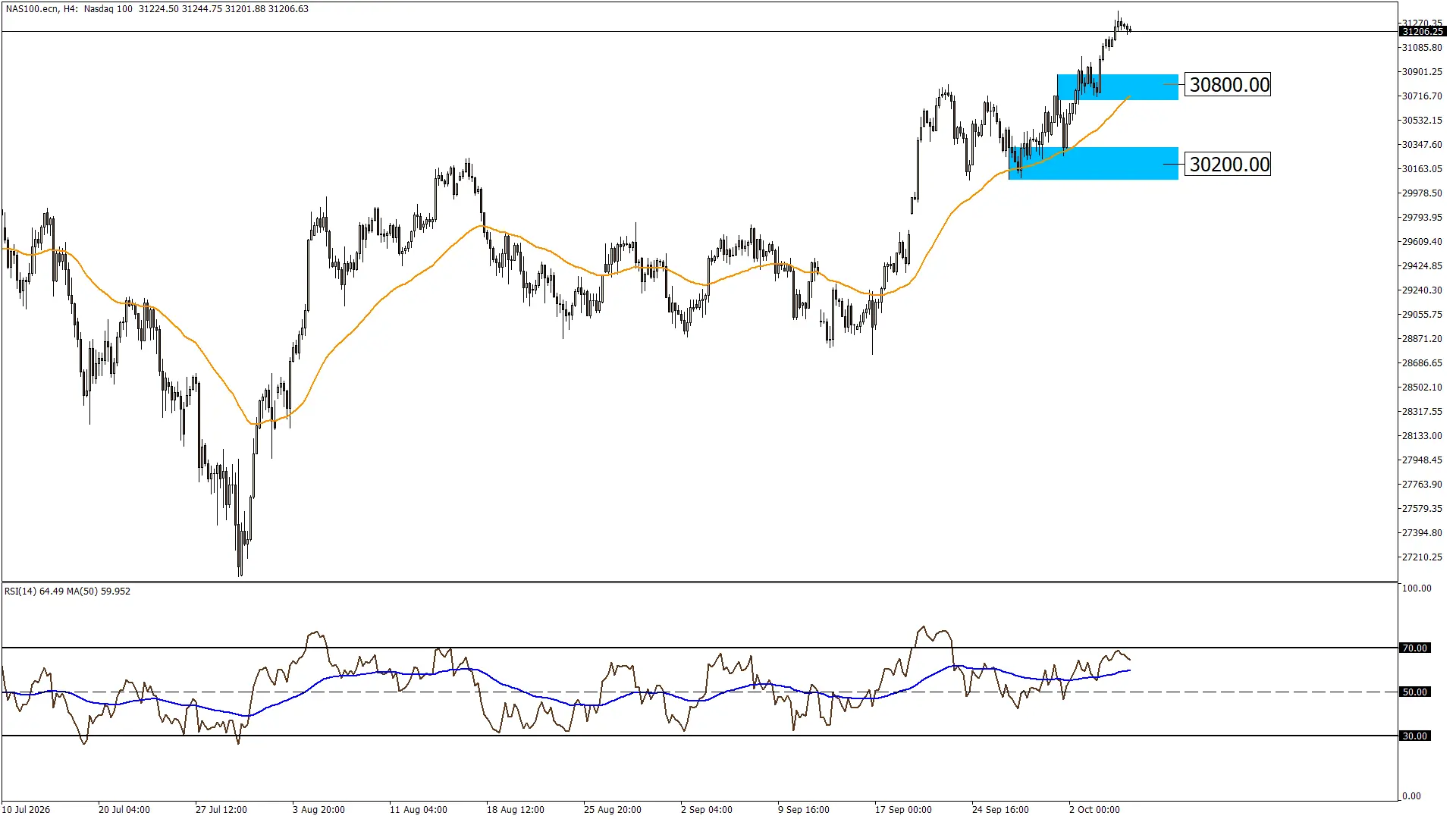This screenshot has width=1456, height=819.
Task: Click the 27 Jul 12:00 time label
Action: [x=221, y=809]
